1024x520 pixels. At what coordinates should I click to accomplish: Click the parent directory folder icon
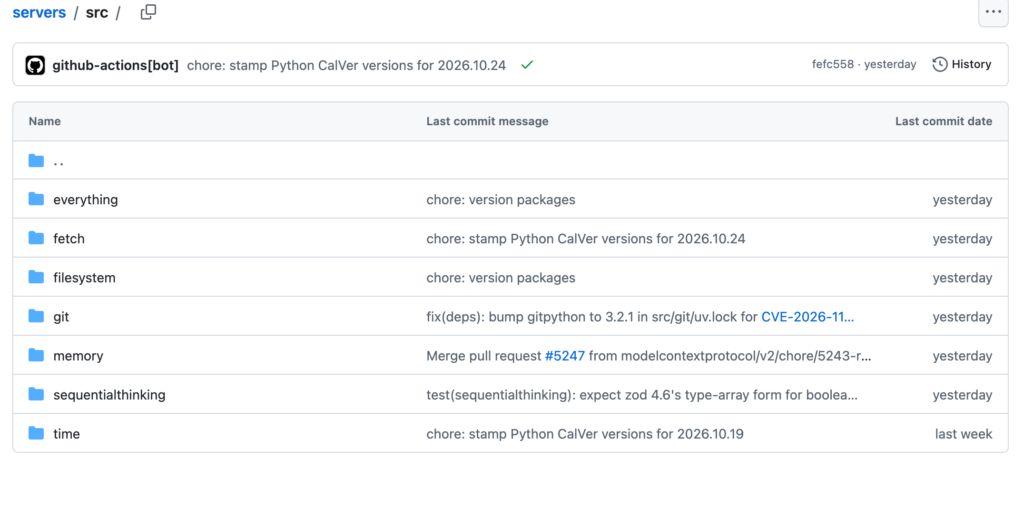click(x=37, y=161)
